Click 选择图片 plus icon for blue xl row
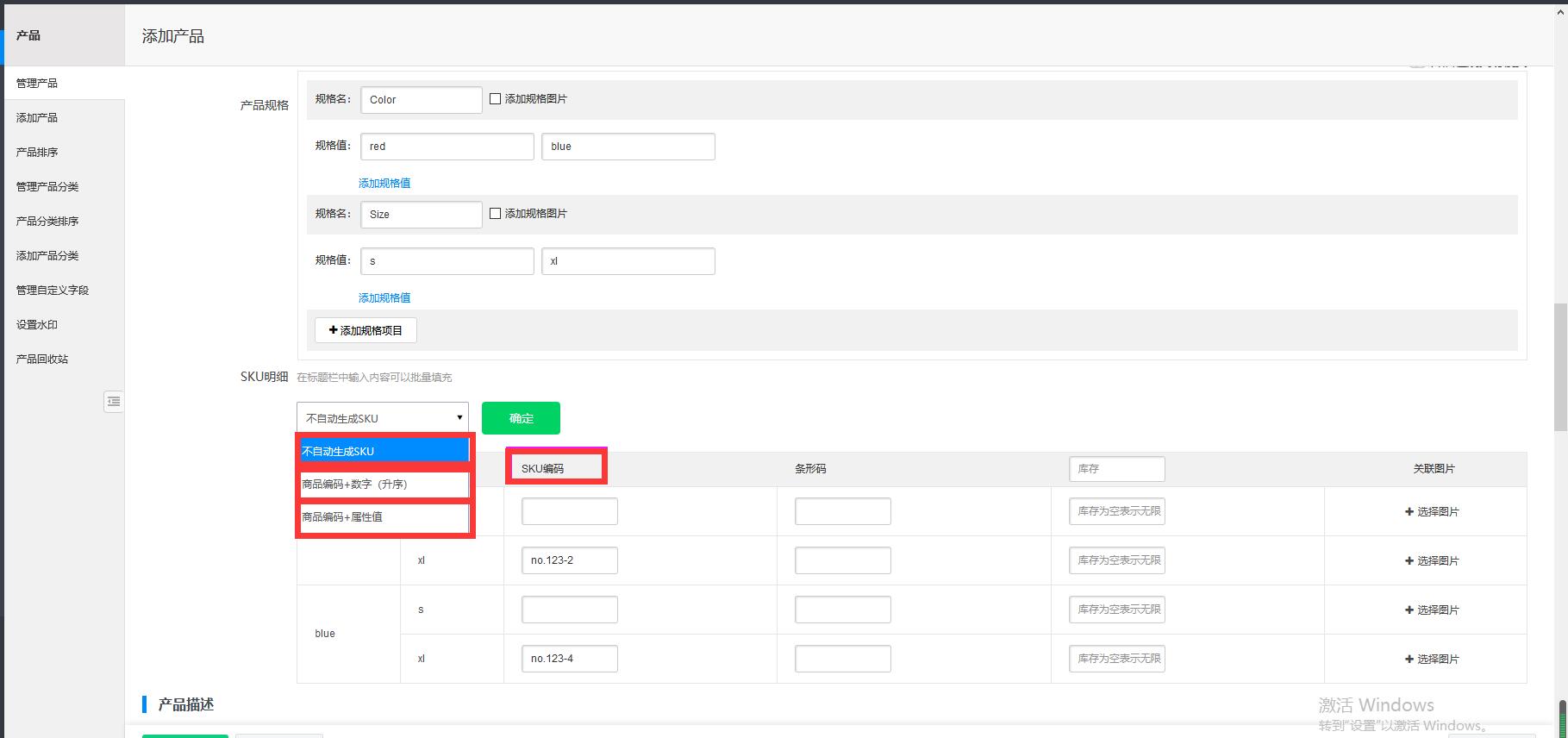This screenshot has height=738, width=1568. pos(1409,660)
